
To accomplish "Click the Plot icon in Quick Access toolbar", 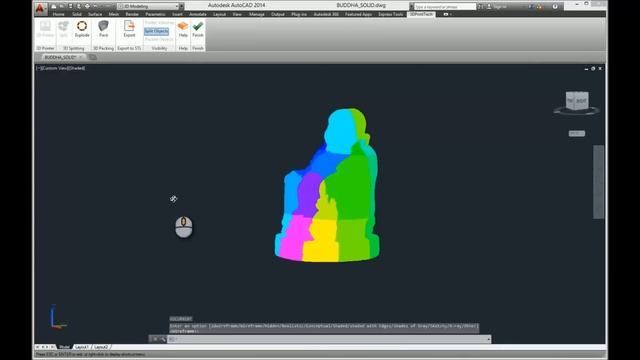I will click(x=87, y=6).
